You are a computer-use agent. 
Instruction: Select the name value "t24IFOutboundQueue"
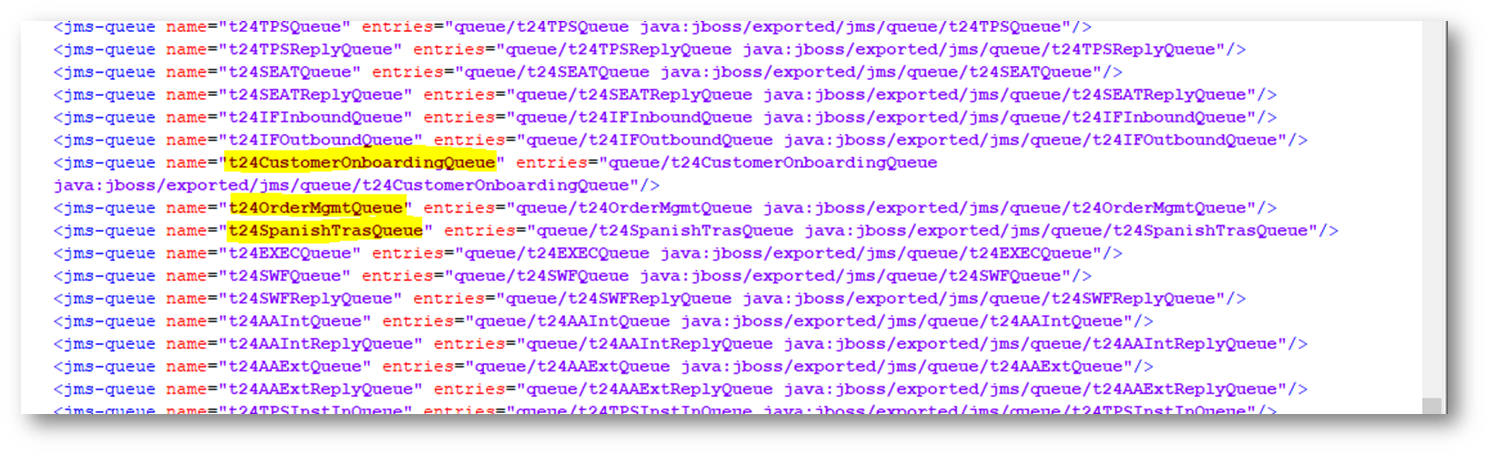pos(320,140)
